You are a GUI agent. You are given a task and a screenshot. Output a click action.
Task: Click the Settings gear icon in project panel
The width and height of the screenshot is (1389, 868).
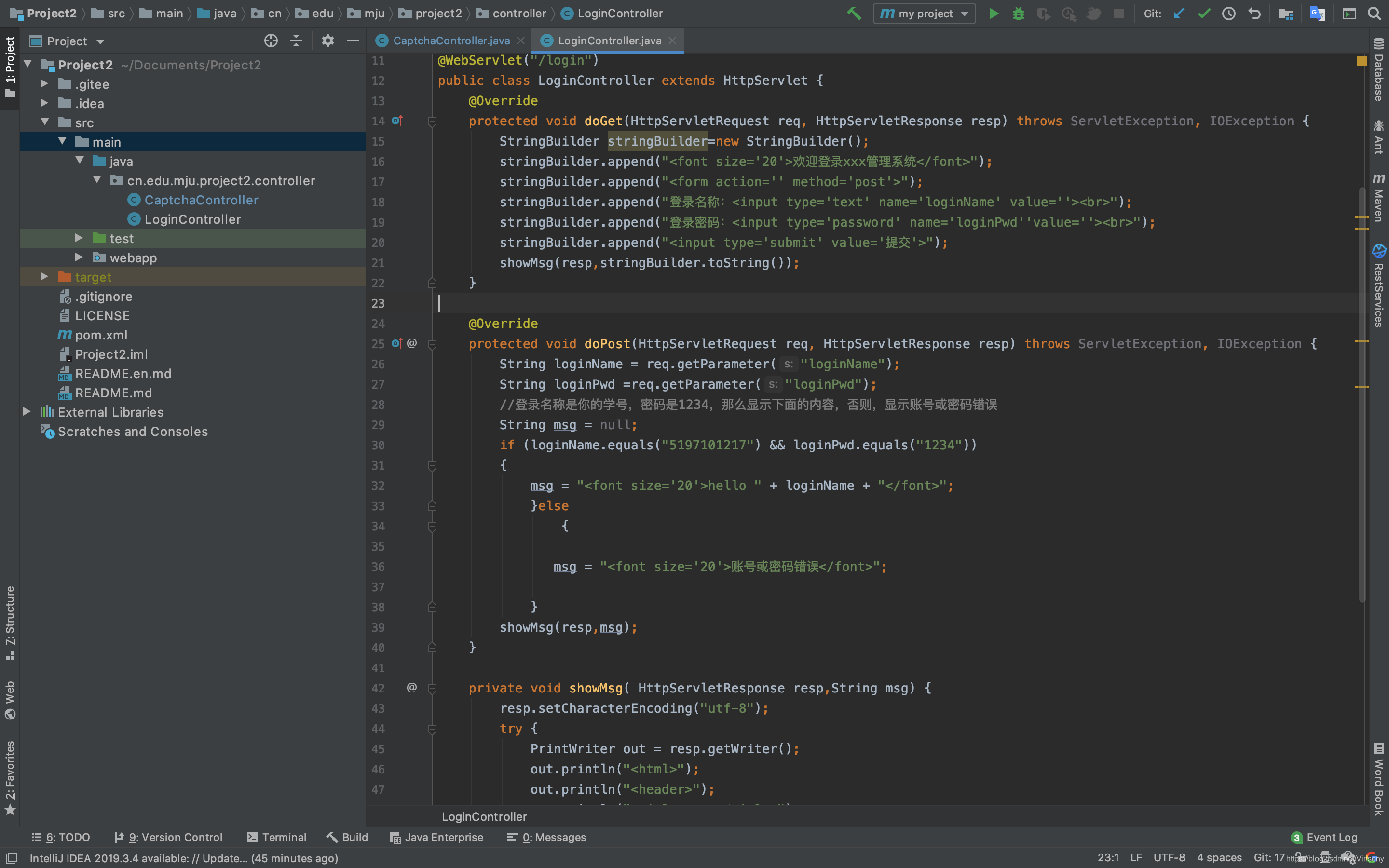(x=326, y=41)
